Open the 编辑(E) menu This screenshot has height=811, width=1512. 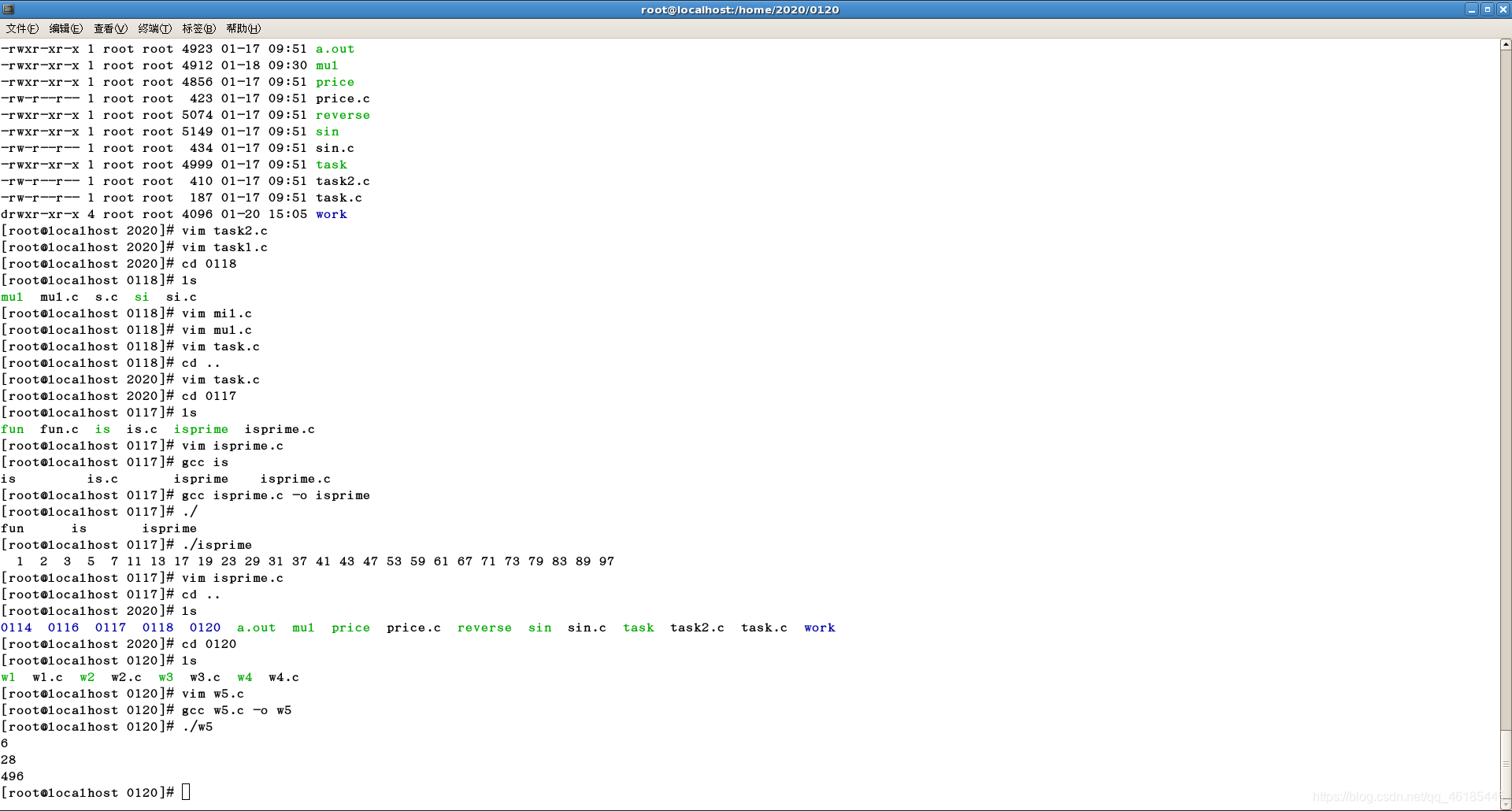tap(65, 28)
